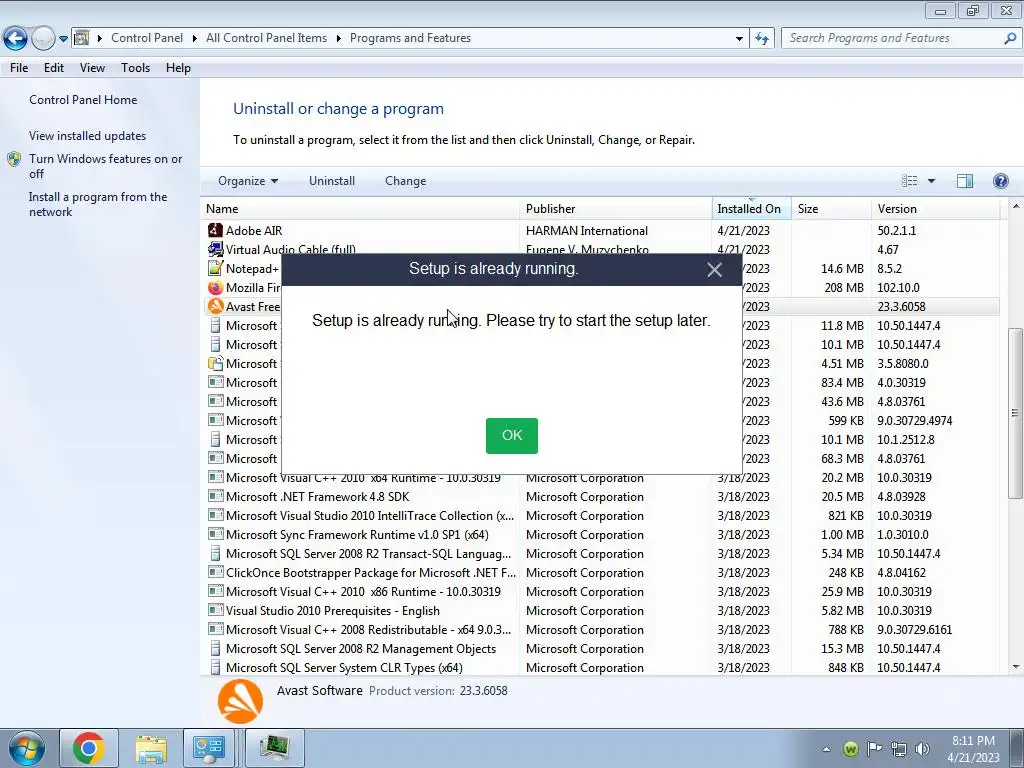Image resolution: width=1024 pixels, height=768 pixels.
Task: Click the scroll down arrow of list
Action: (1016, 667)
